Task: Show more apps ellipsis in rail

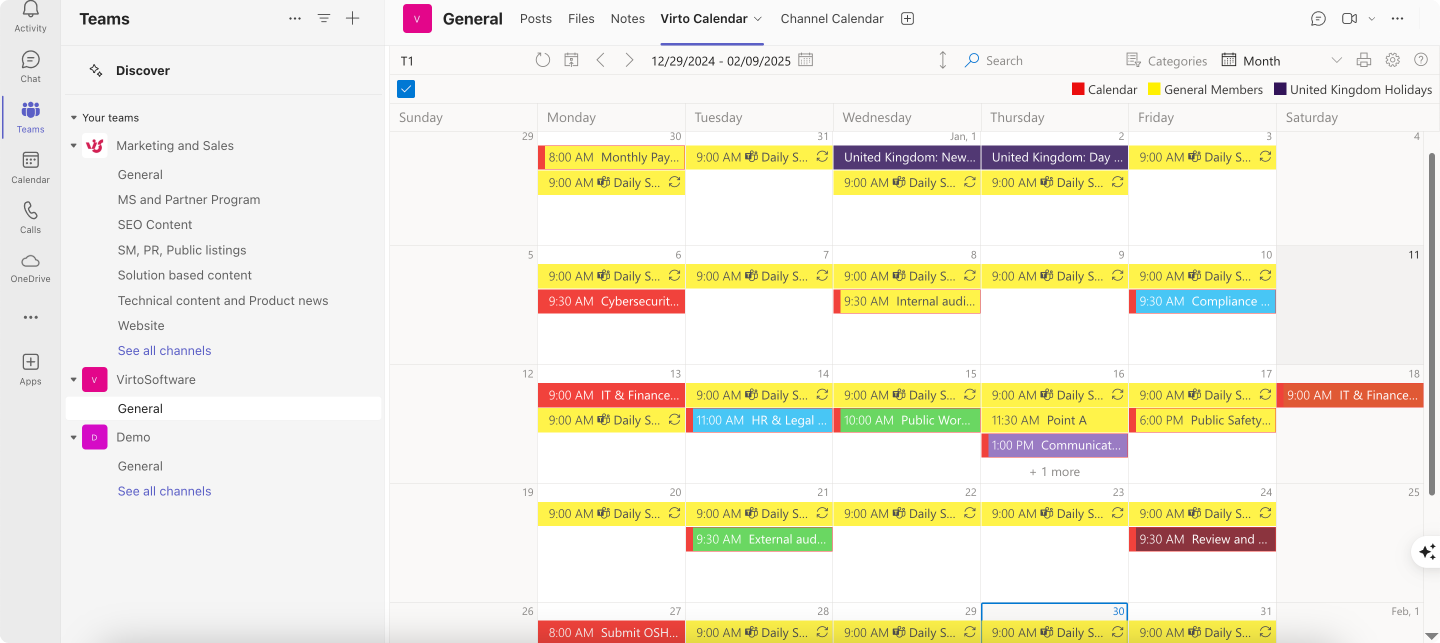Action: coord(30,317)
